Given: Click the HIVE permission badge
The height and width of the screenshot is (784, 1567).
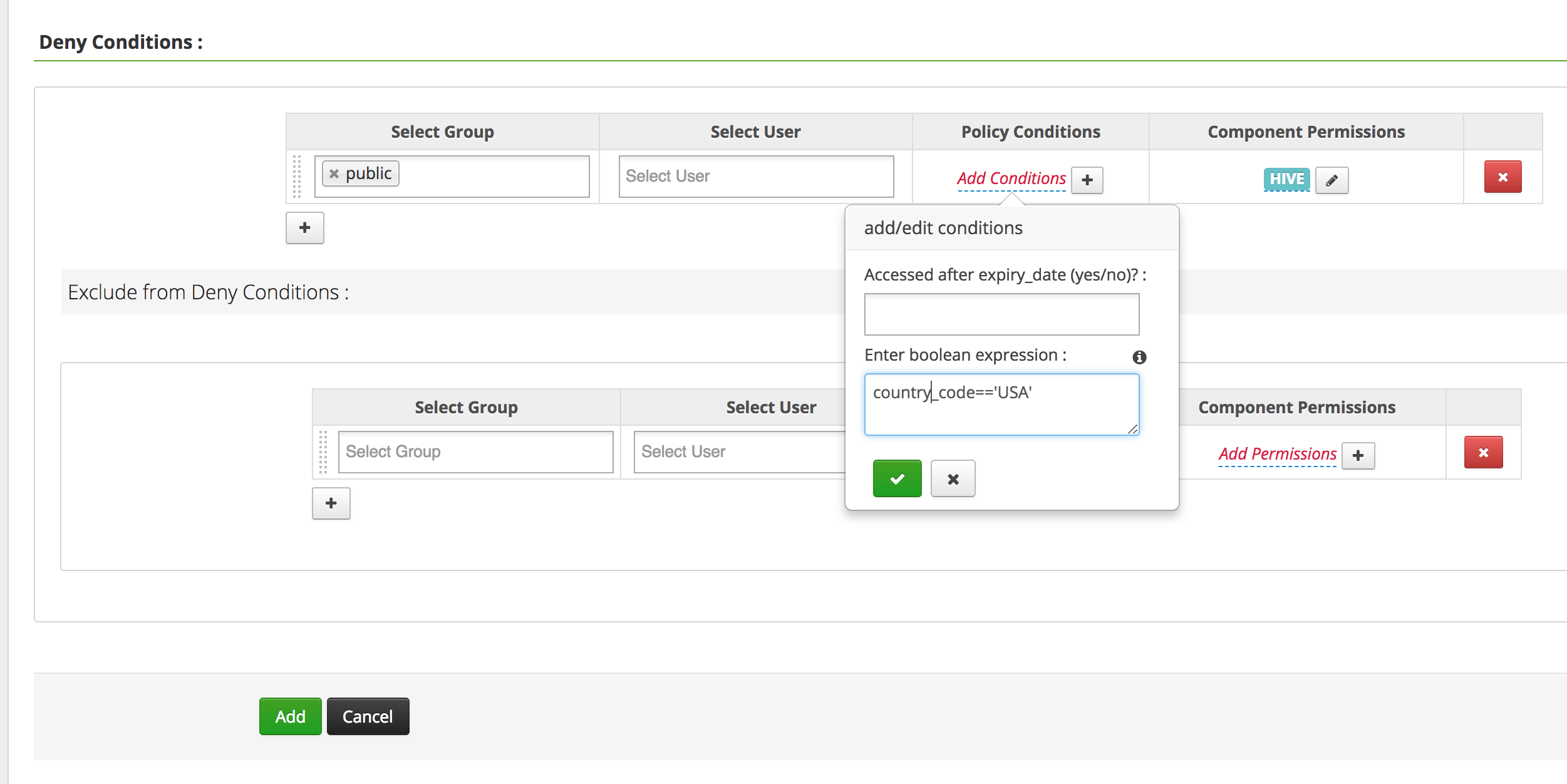Looking at the screenshot, I should (x=1286, y=179).
